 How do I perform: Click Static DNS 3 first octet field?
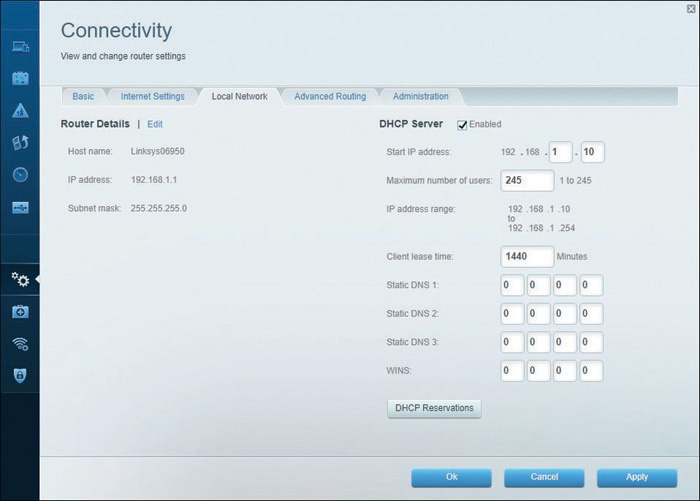[512, 342]
